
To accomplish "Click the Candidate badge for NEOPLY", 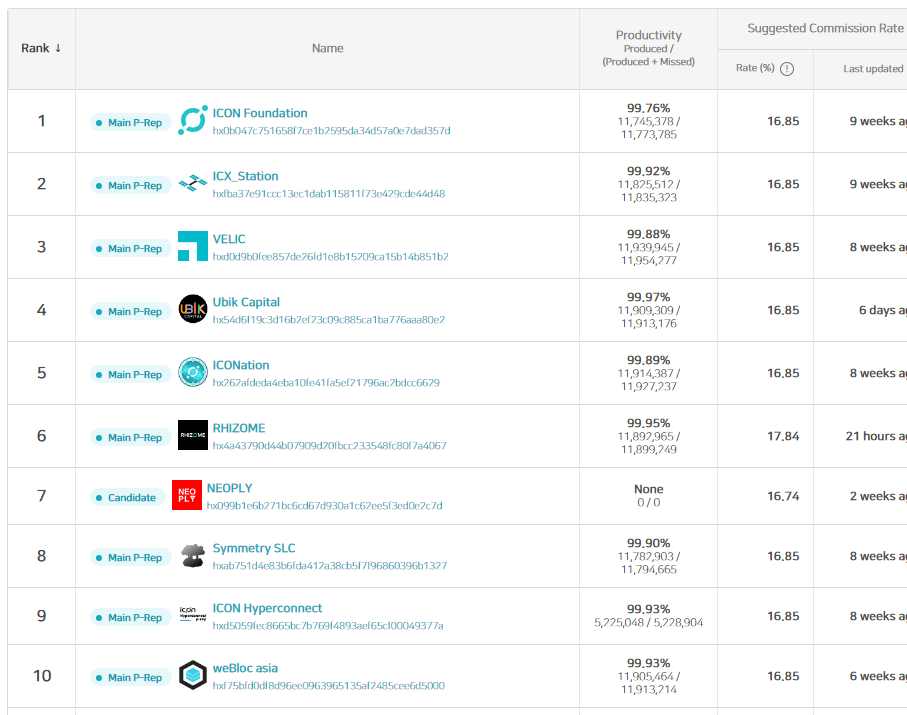I will point(127,497).
